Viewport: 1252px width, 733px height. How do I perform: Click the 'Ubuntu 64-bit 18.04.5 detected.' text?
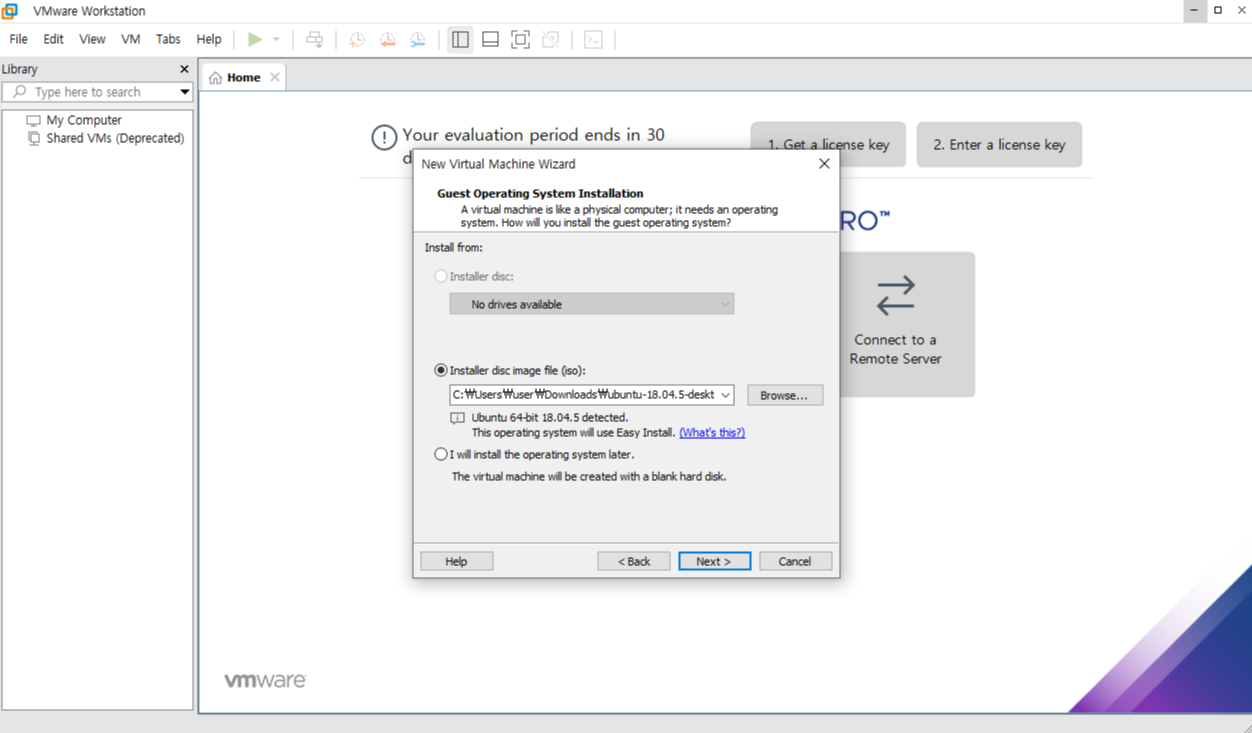coord(550,418)
